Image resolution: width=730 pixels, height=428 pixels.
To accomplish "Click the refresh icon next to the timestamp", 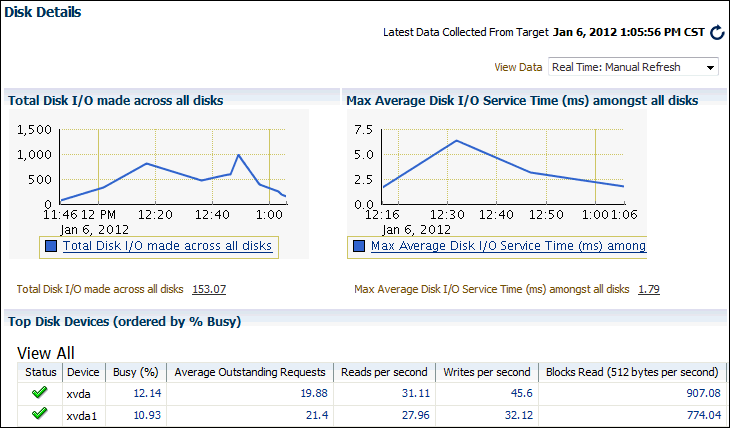I will 716,33.
